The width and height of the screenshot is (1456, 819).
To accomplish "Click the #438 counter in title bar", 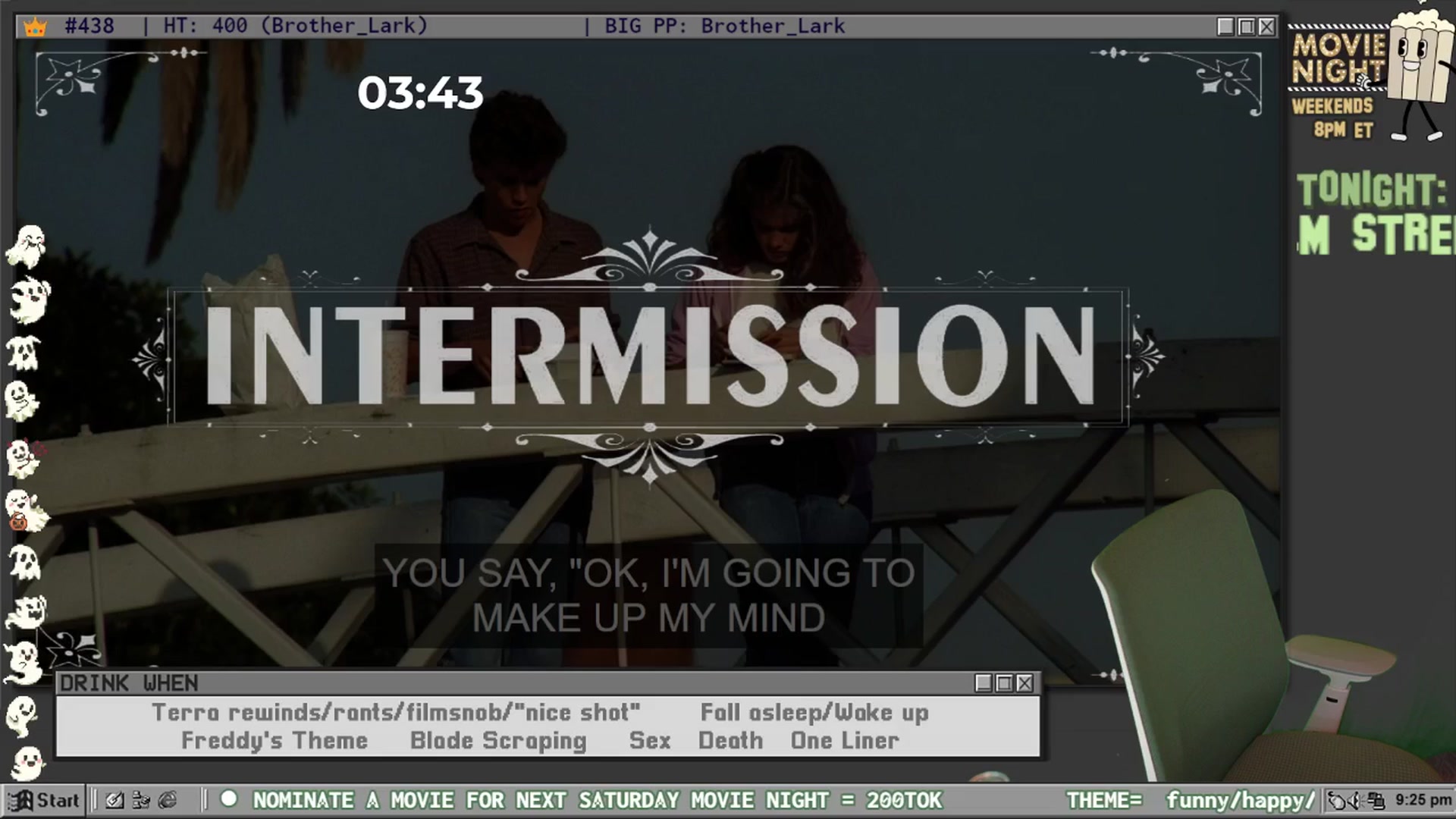I will [89, 26].
